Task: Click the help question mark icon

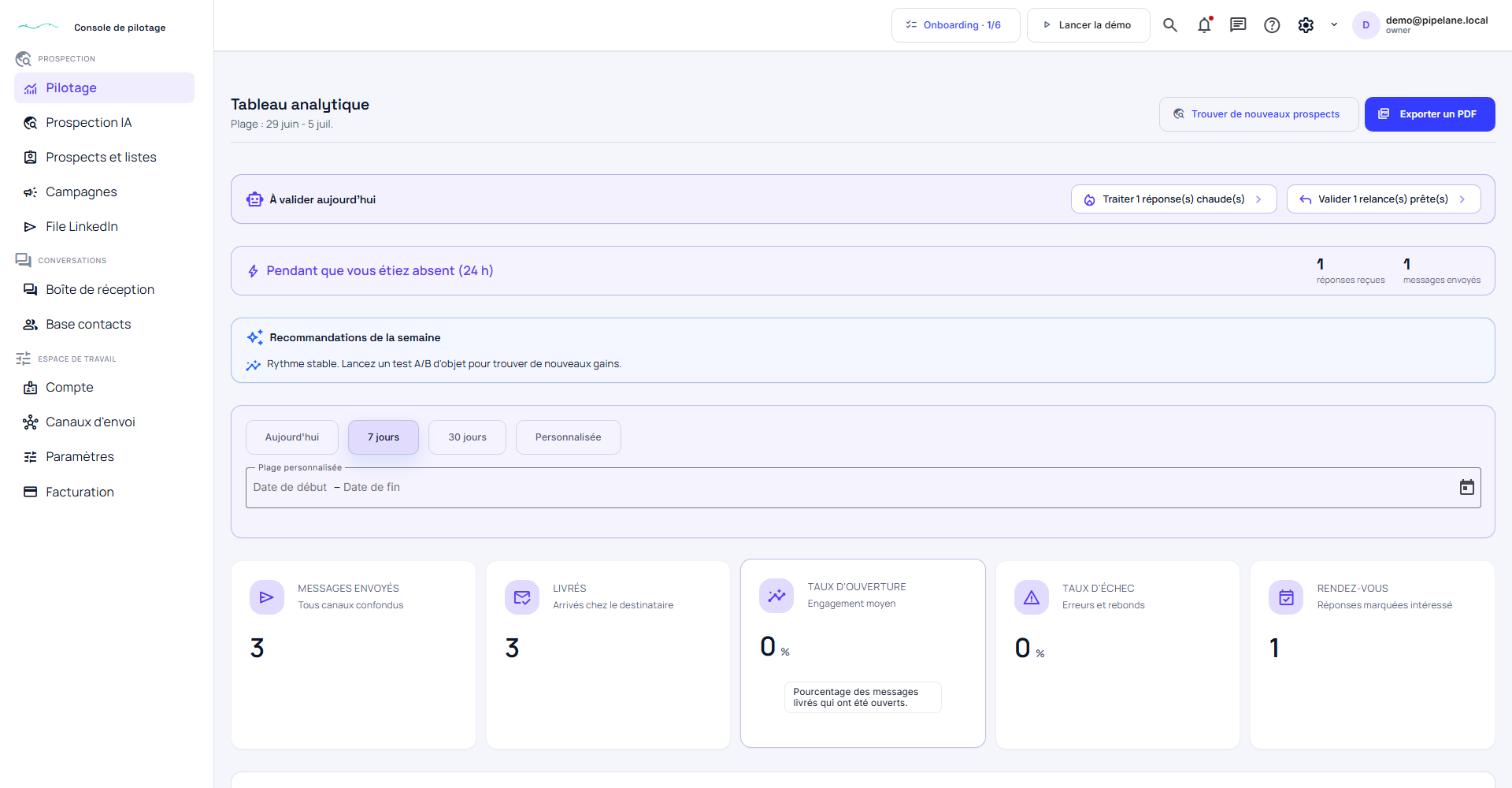Action: pos(1272,25)
